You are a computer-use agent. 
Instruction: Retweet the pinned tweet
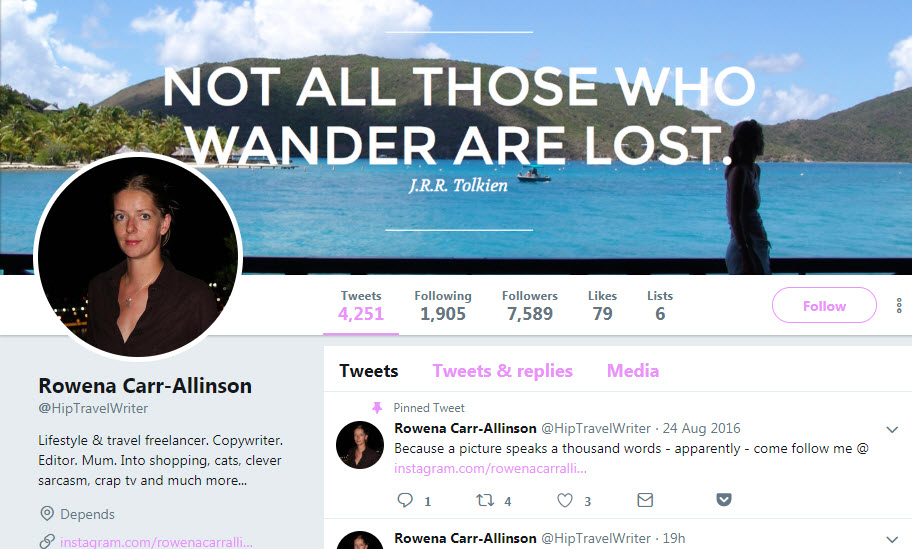[485, 500]
